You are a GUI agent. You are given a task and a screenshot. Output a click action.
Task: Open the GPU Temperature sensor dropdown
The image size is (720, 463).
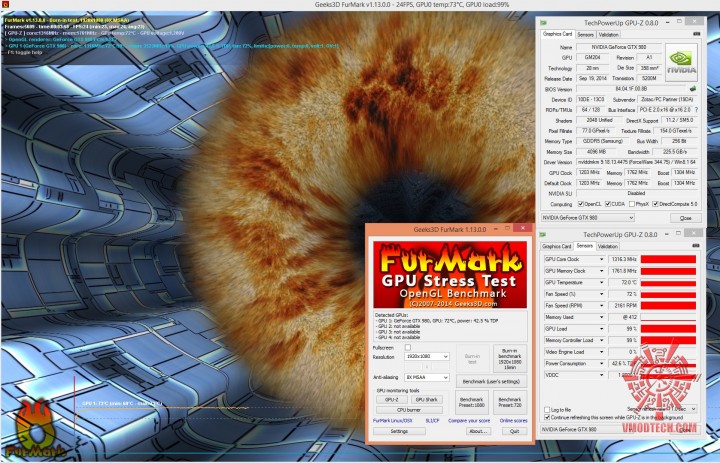point(602,282)
